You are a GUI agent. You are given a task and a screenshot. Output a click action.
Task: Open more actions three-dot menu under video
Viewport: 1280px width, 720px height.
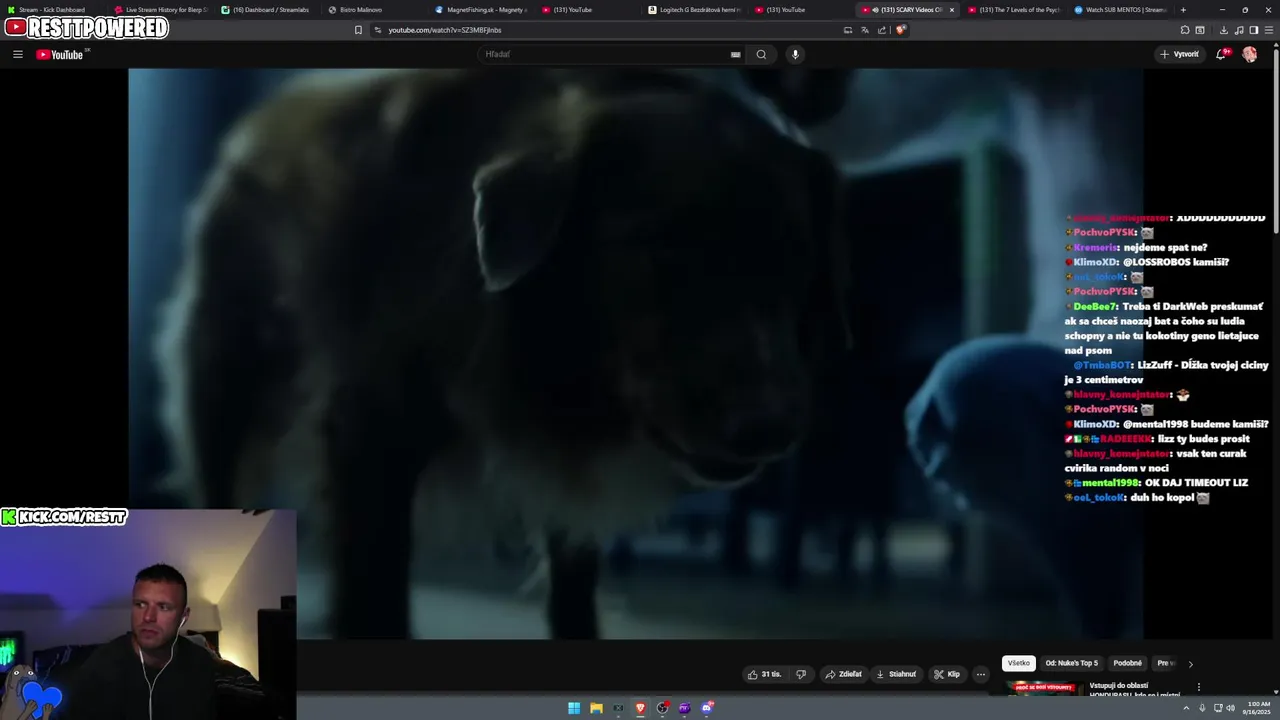click(x=981, y=674)
